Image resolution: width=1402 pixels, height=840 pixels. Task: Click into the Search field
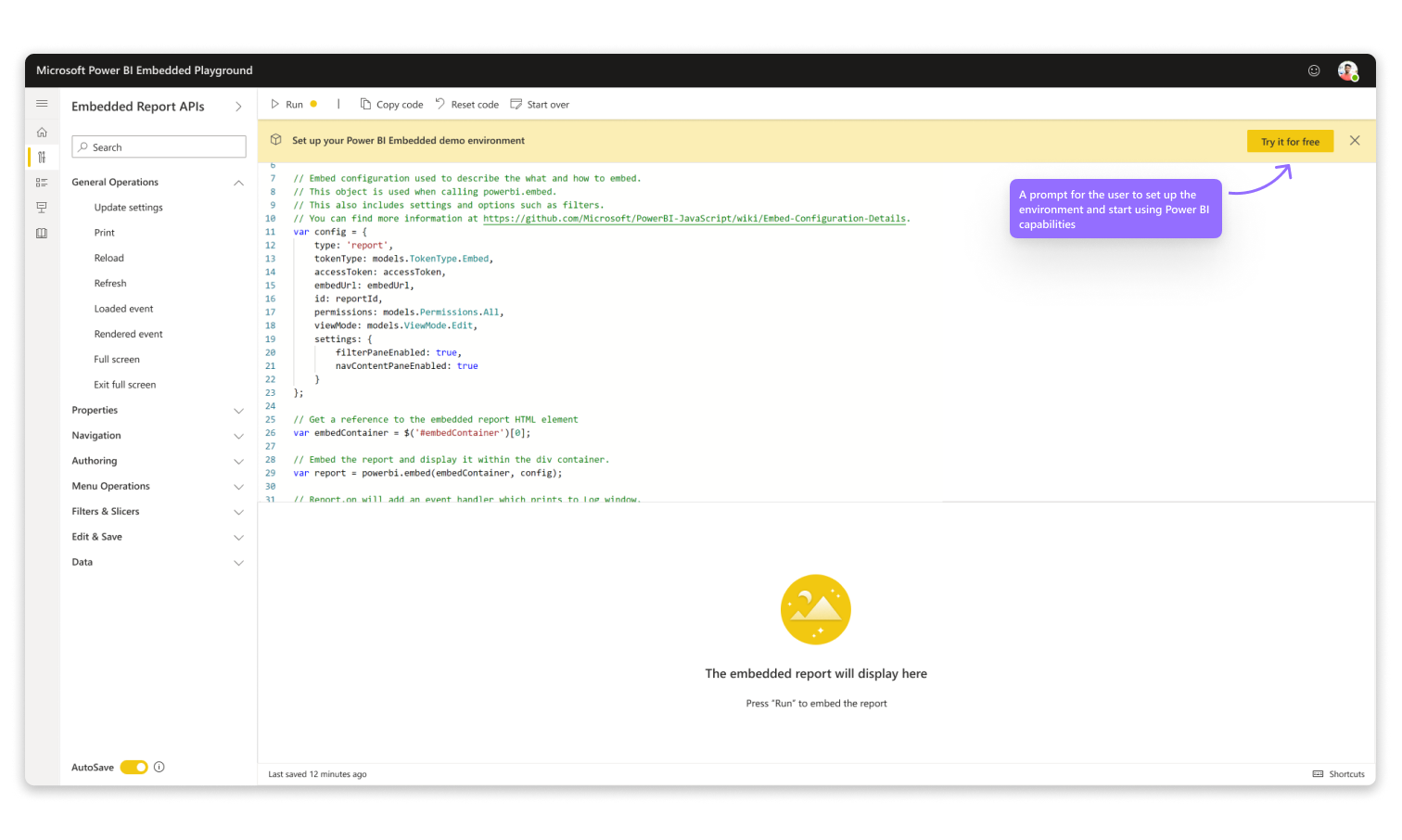click(159, 147)
